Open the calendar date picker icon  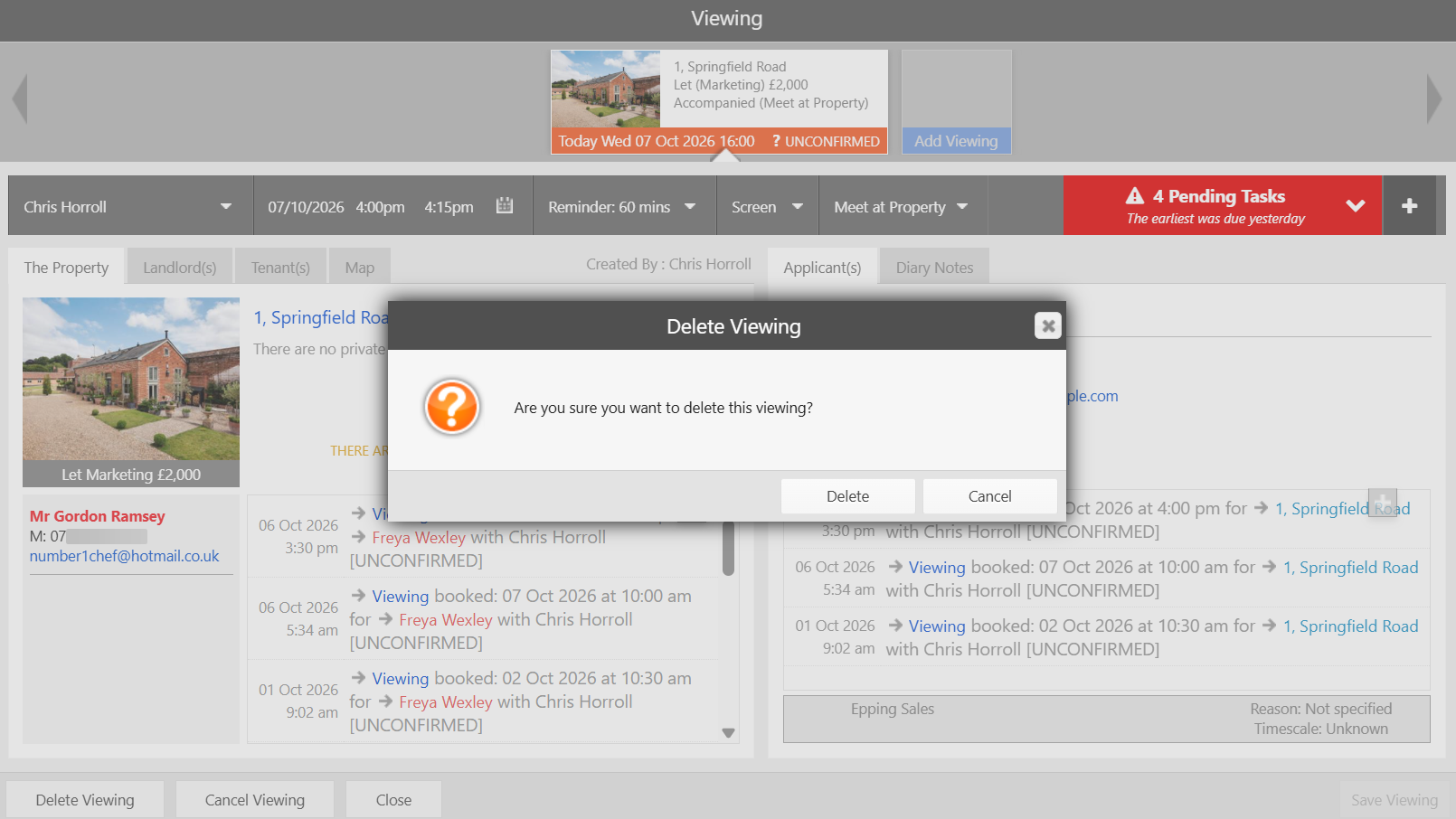(x=505, y=206)
